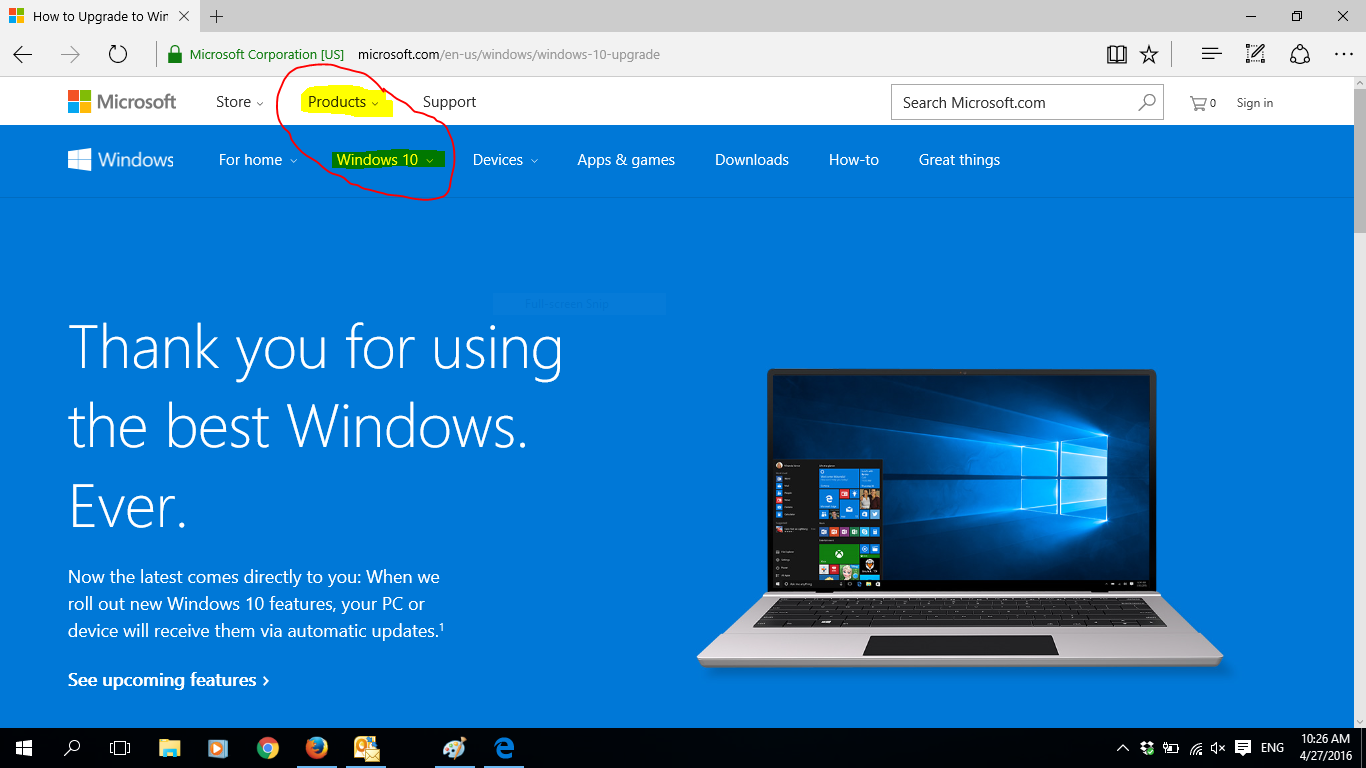Click the Media Player icon on the taskbar

218,747
